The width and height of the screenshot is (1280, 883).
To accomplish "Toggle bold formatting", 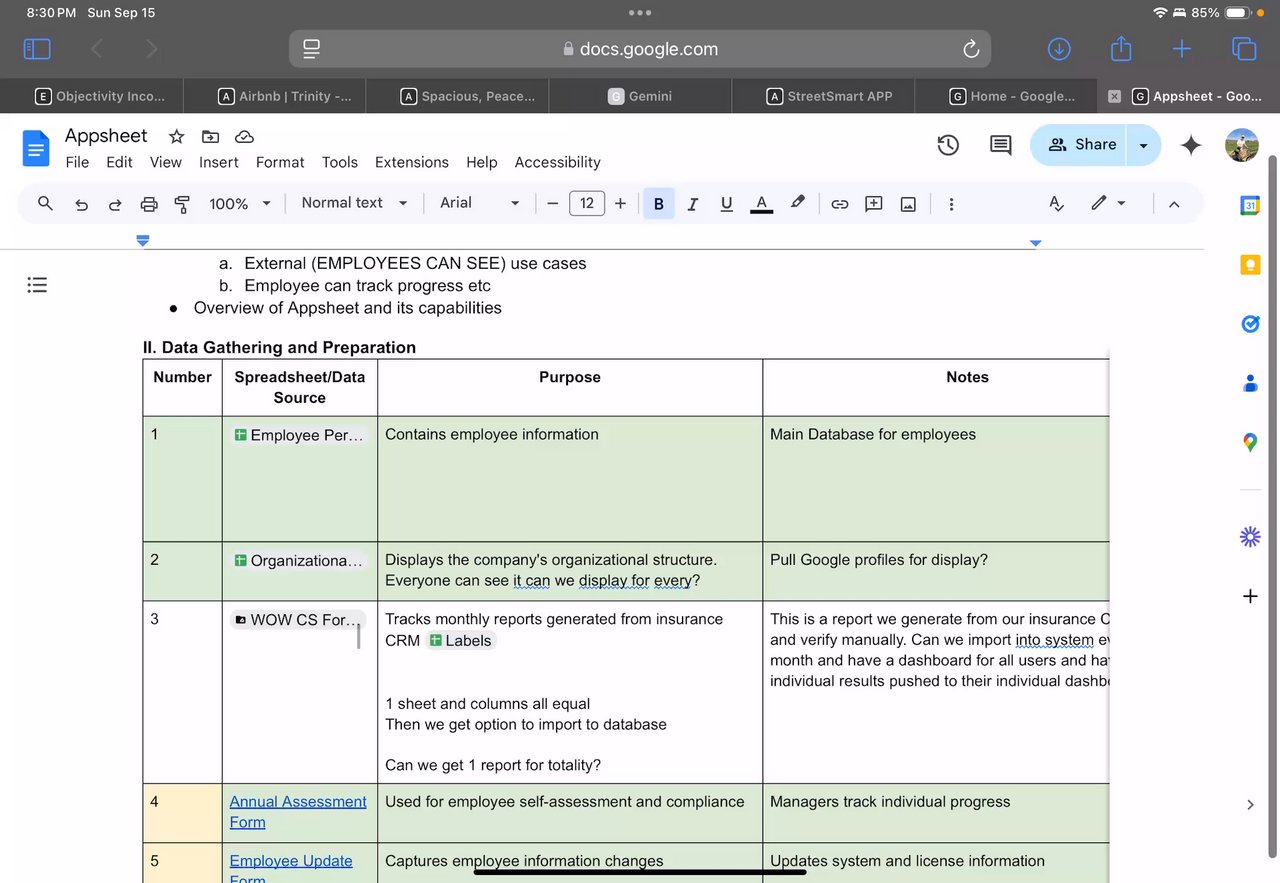I will [x=658, y=204].
